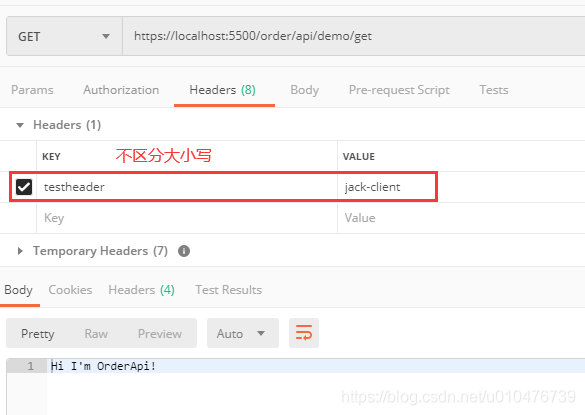View the response Headers (4) tab
The image size is (585, 415).
pos(141,290)
